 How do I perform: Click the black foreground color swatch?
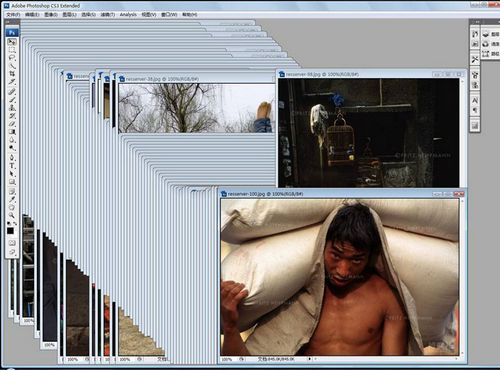tap(10, 230)
